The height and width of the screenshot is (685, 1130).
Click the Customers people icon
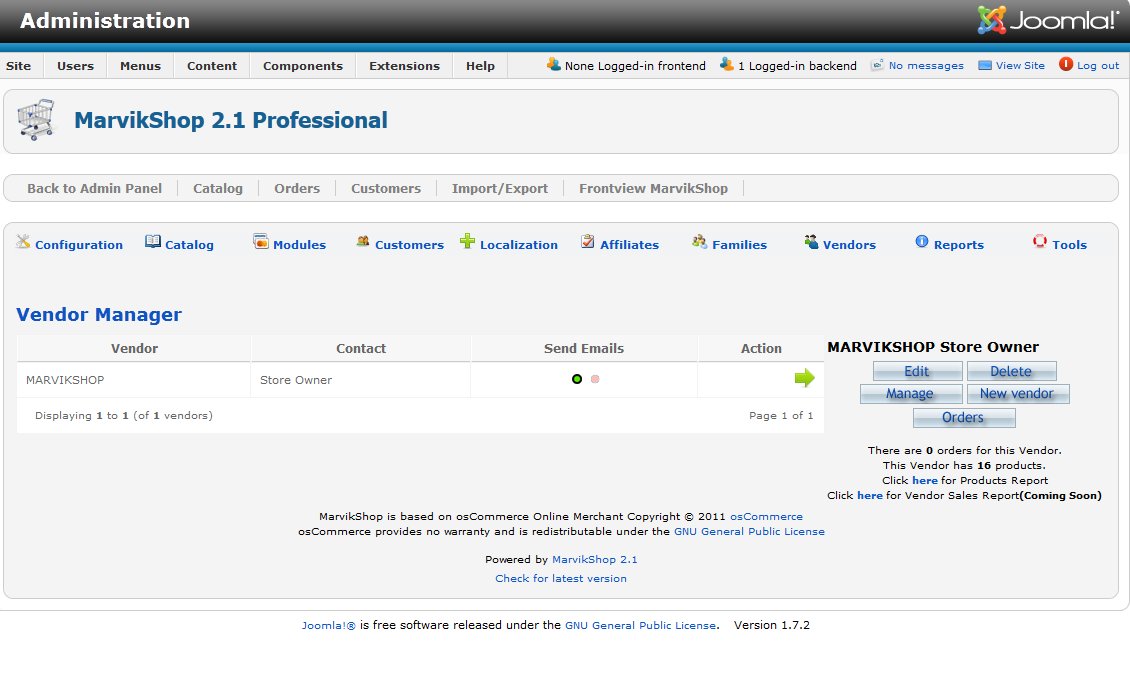(x=362, y=241)
